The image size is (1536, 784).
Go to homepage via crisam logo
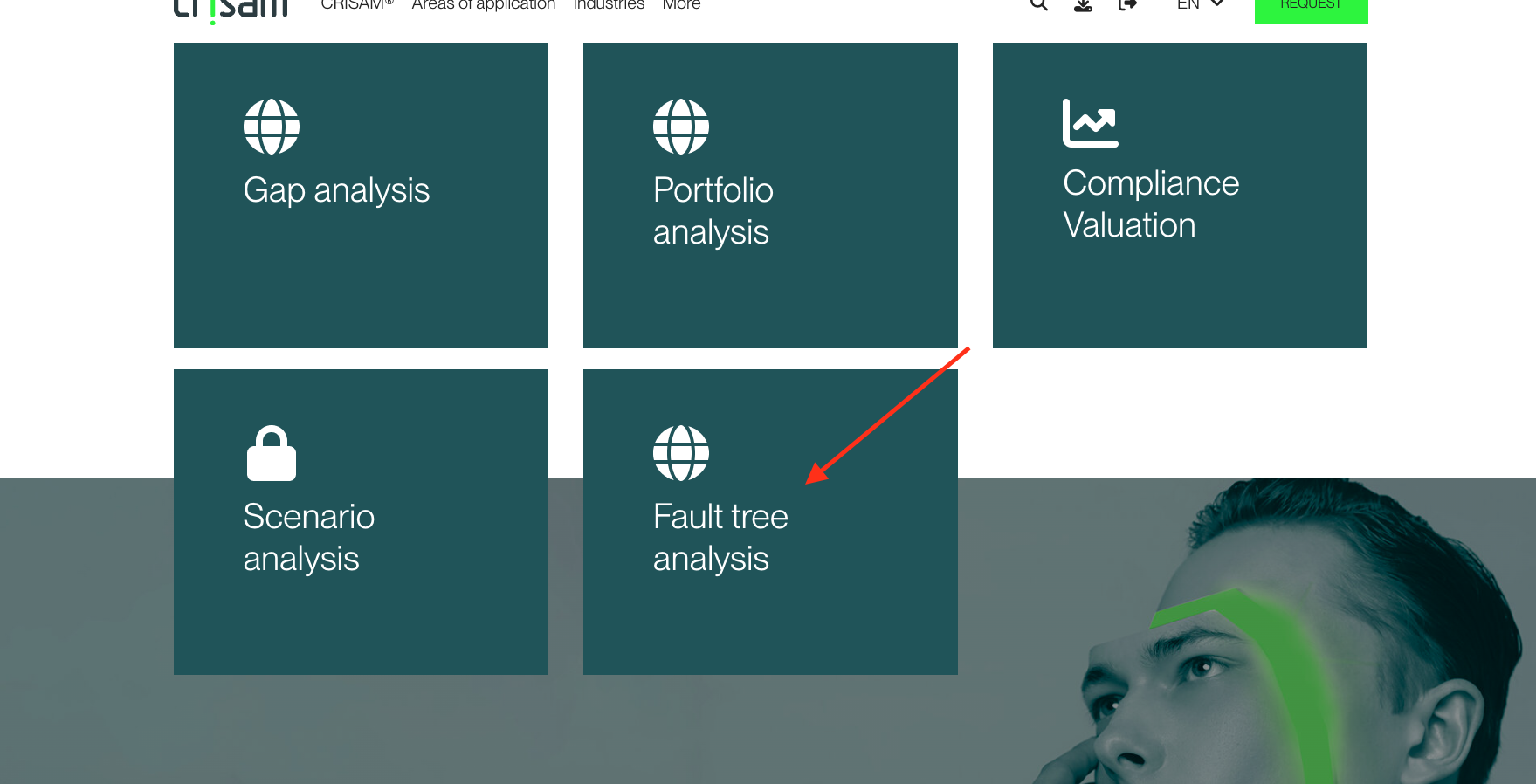pos(231,9)
